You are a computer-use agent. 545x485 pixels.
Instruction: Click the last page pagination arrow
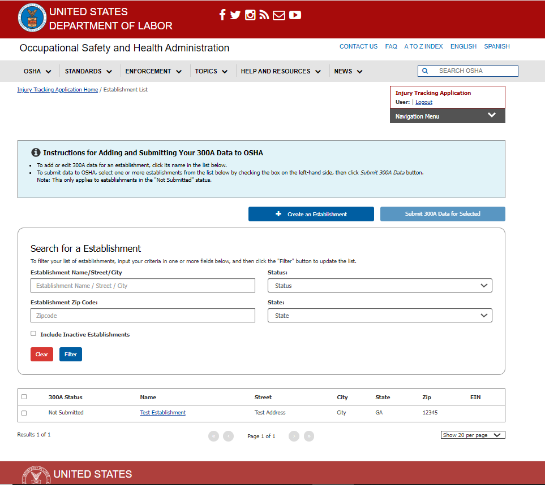309,436
